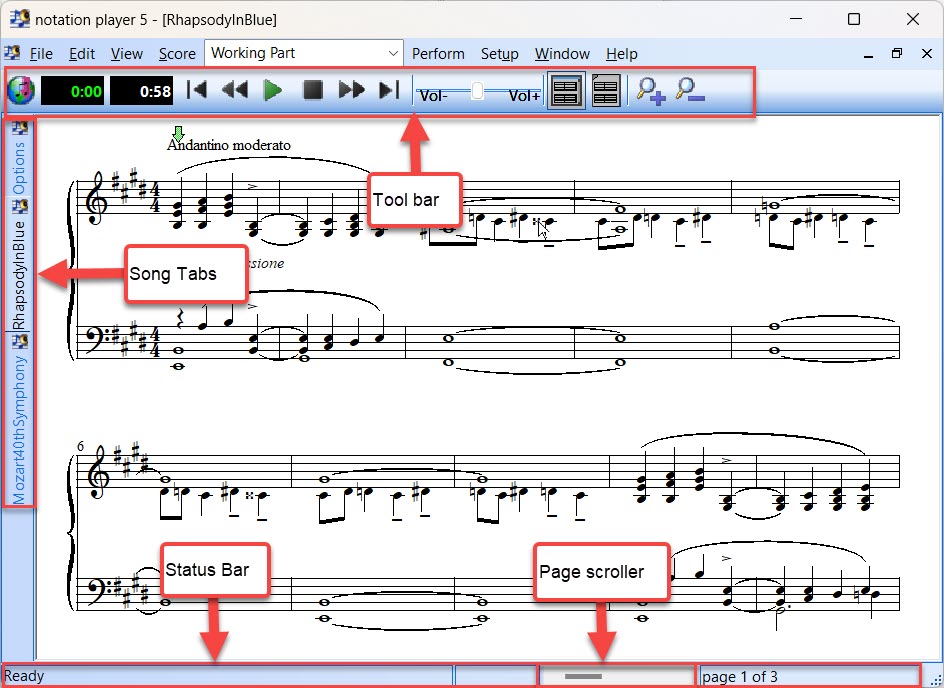The width and height of the screenshot is (944, 688).
Task: Toggle the second page view layout button
Action: 605,91
